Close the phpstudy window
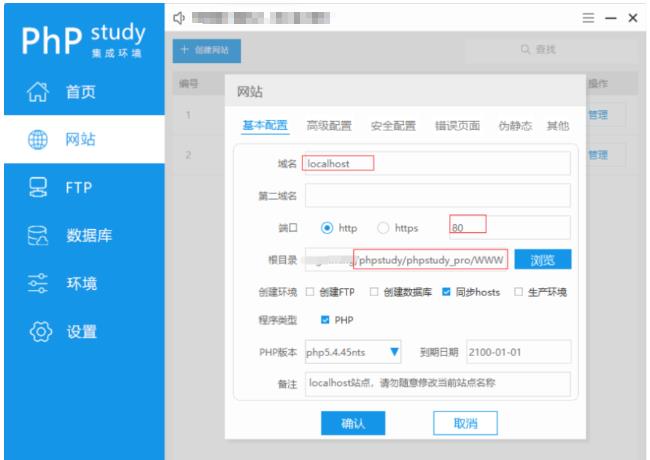Screen dimensions: 650x460 (633, 18)
